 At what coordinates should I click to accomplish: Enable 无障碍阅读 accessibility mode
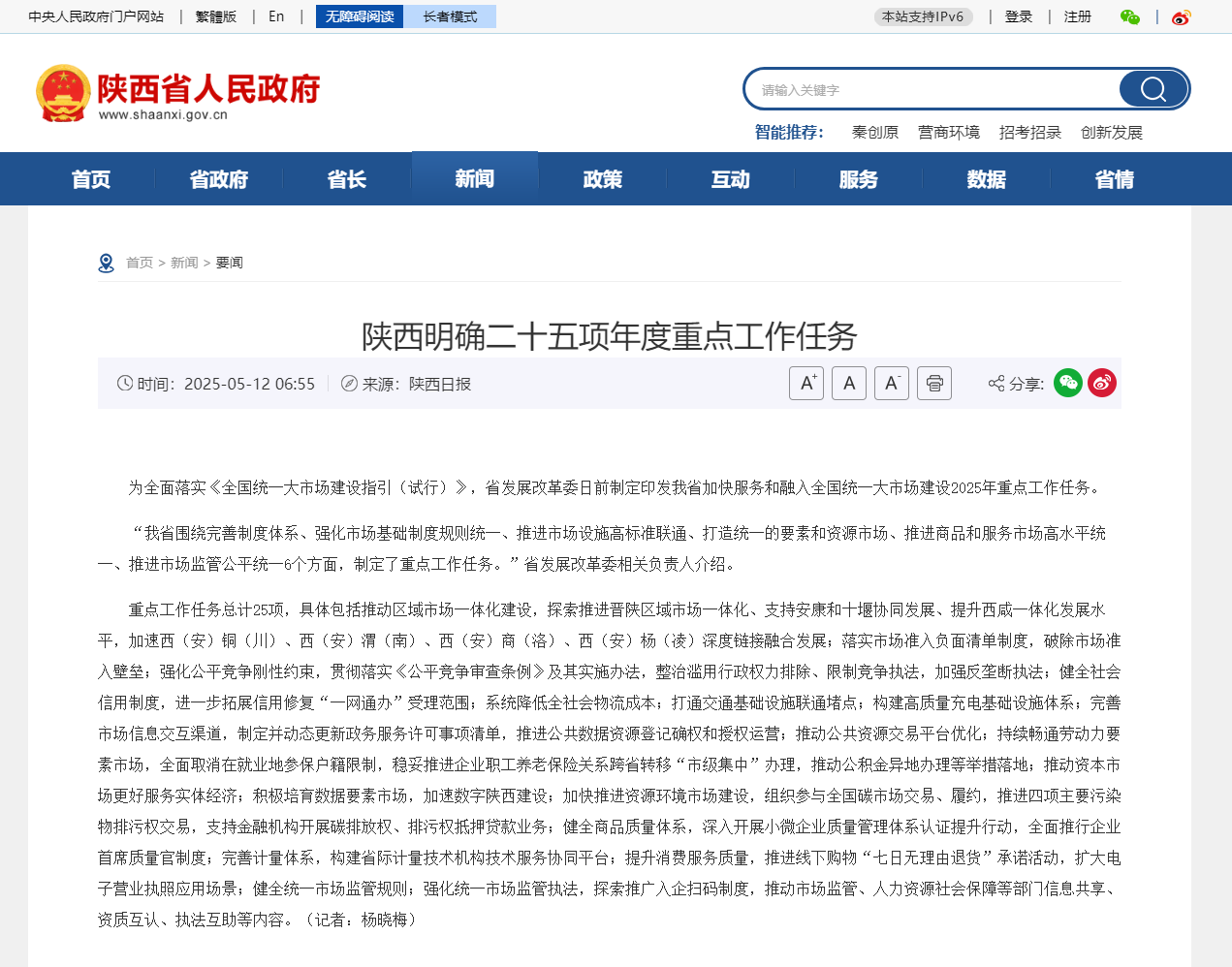(360, 16)
